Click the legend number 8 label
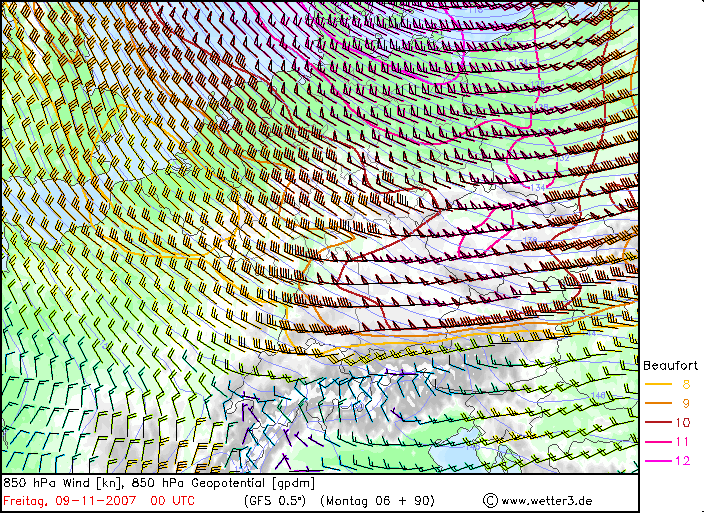This screenshot has width=704, height=513. click(685, 384)
